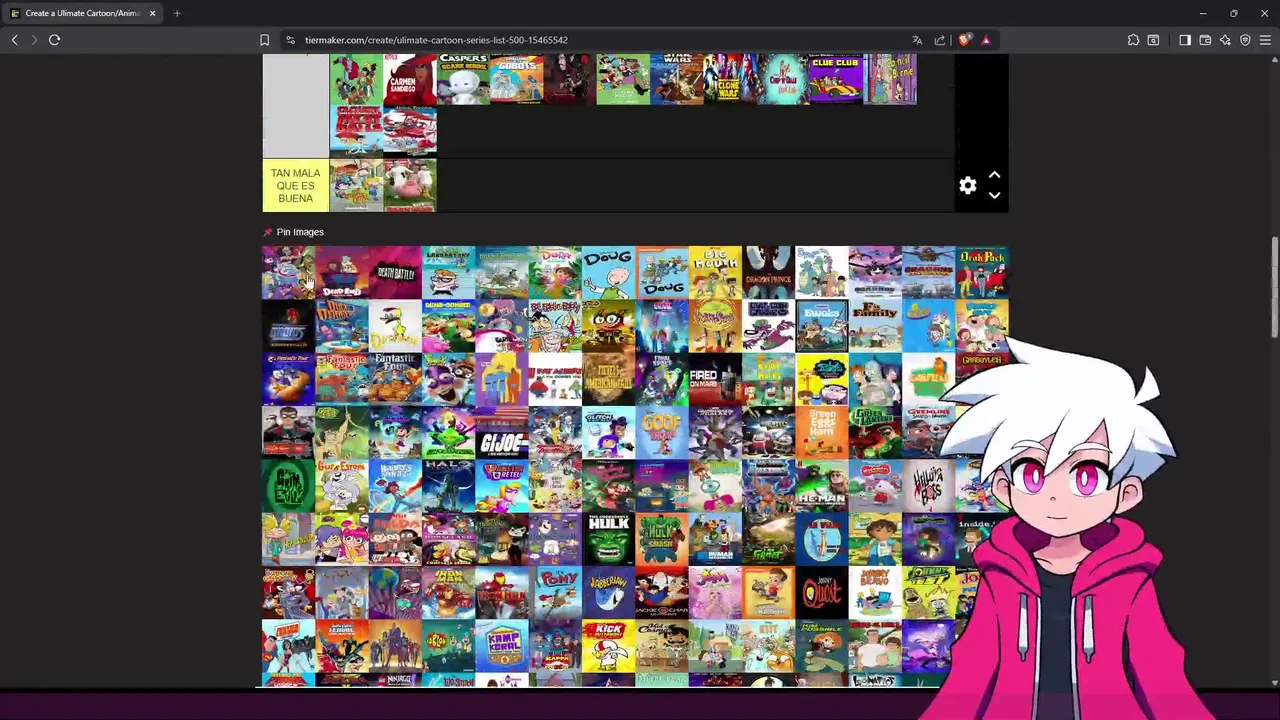
Task: Open tier row settings gear
Action: [x=967, y=186]
